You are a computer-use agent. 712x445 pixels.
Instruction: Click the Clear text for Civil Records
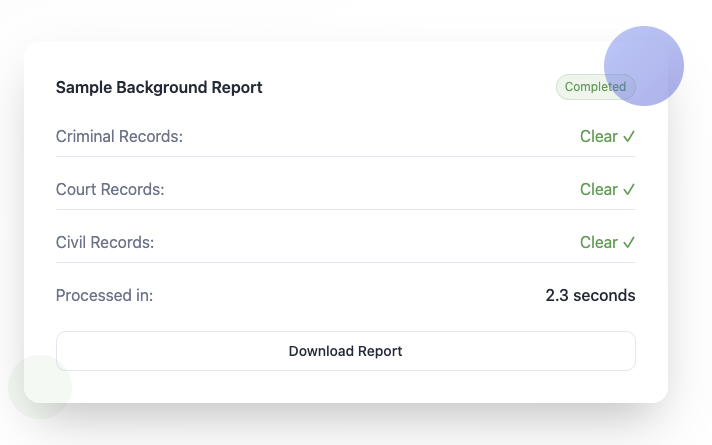click(598, 243)
